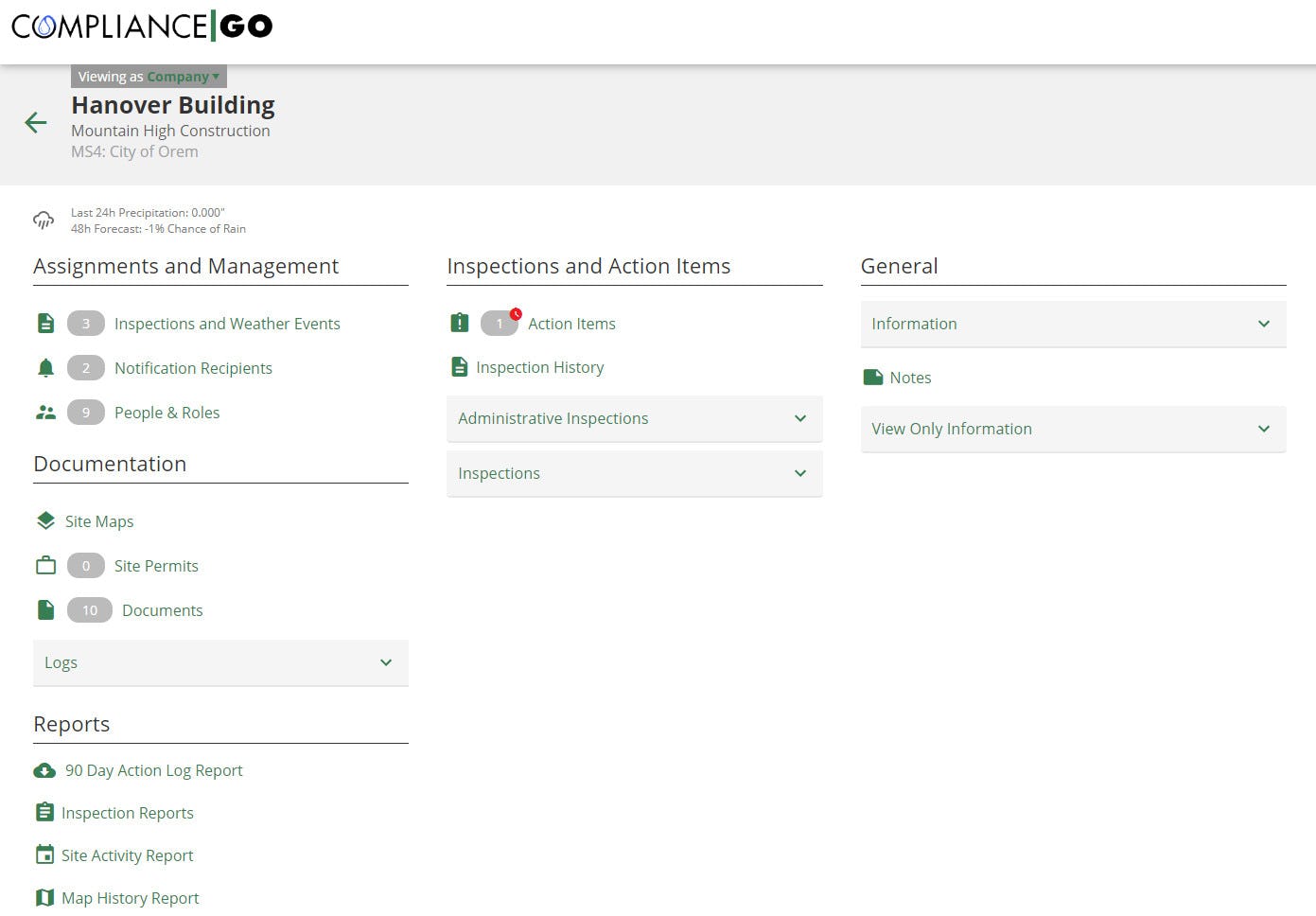Screen dimensions: 1316x916
Task: Expand the Information dropdown in General
Action: point(1264,324)
